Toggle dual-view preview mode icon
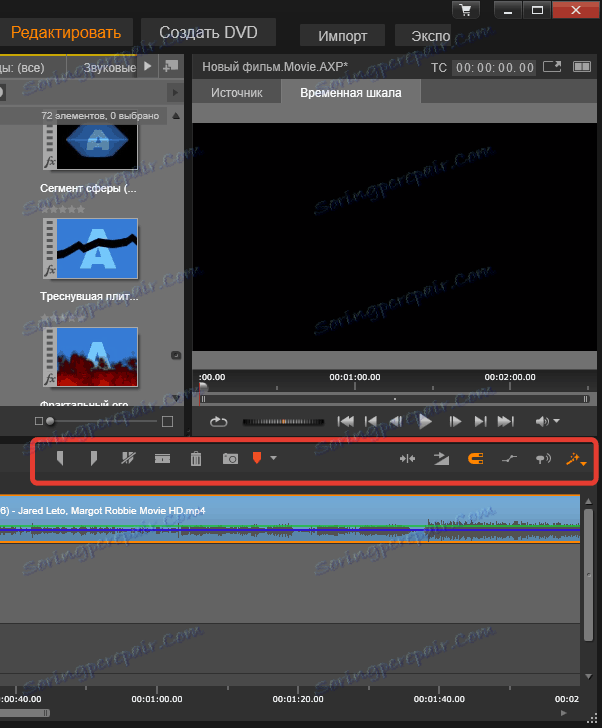The height and width of the screenshot is (728, 602). click(582, 68)
